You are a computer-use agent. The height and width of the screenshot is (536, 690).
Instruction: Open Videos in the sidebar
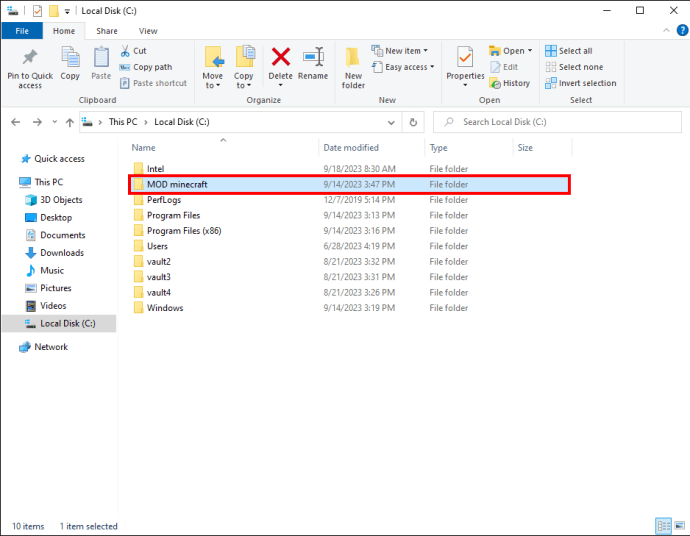tap(46, 305)
